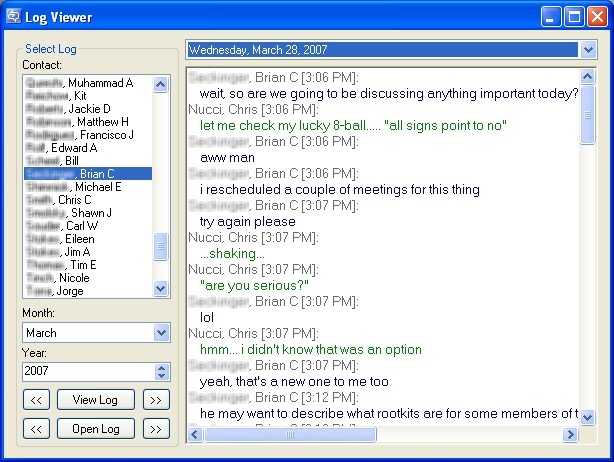Select contact Jim A in the list
Viewport: 614px width, 462px height.
[88, 252]
